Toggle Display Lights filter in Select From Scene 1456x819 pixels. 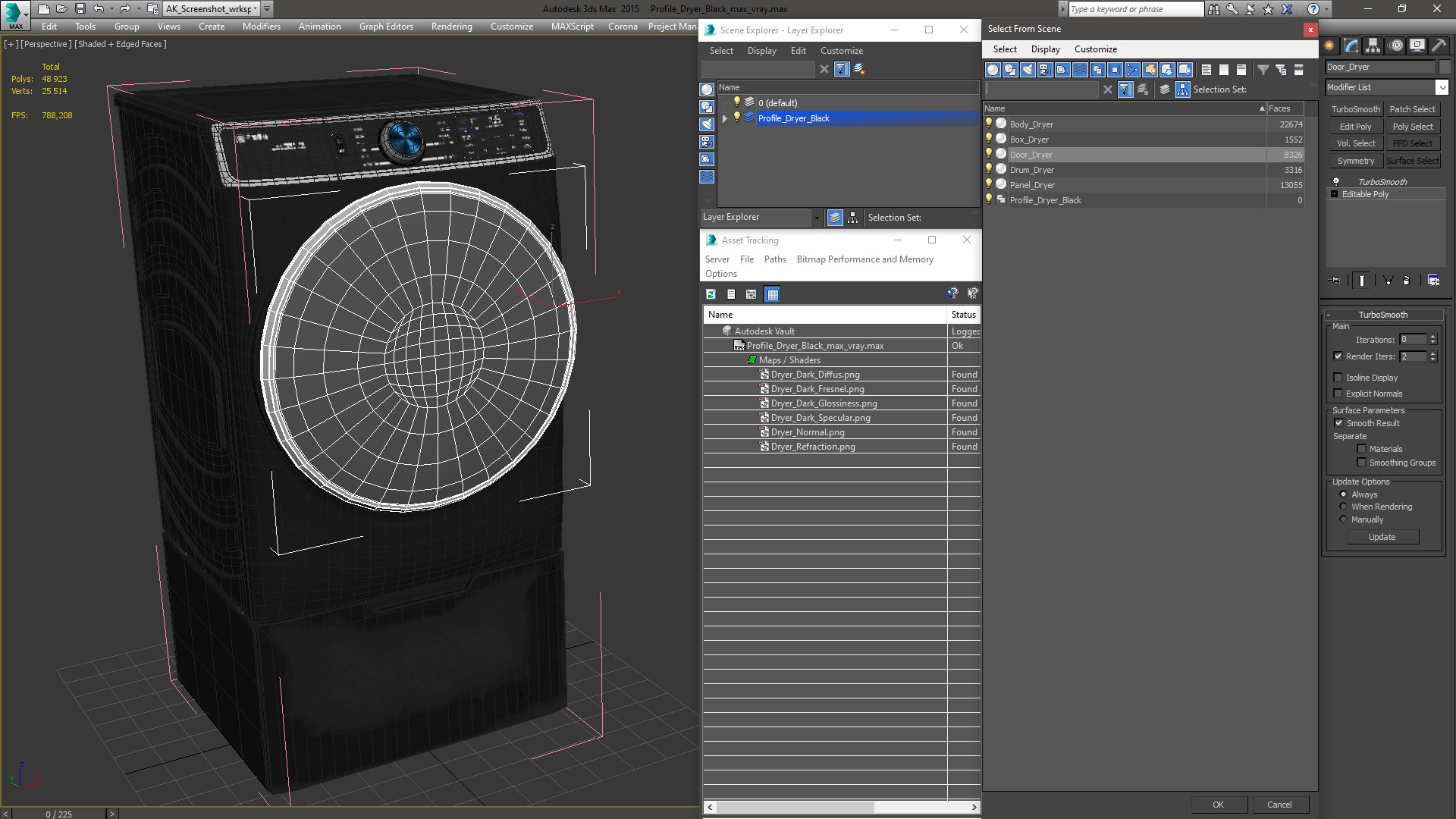pyautogui.click(x=1028, y=70)
